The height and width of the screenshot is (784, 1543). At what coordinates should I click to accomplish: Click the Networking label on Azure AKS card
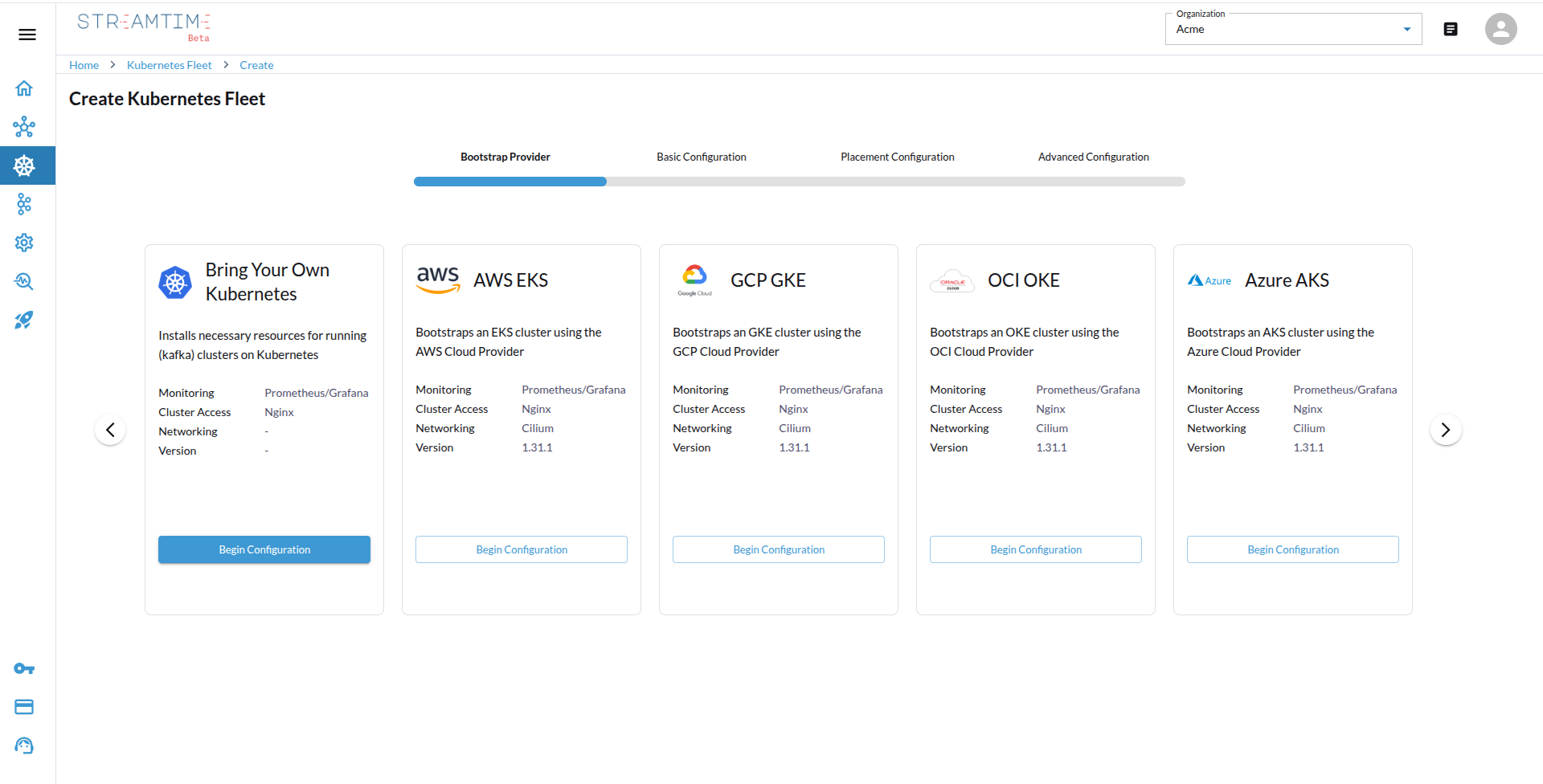coord(1217,428)
